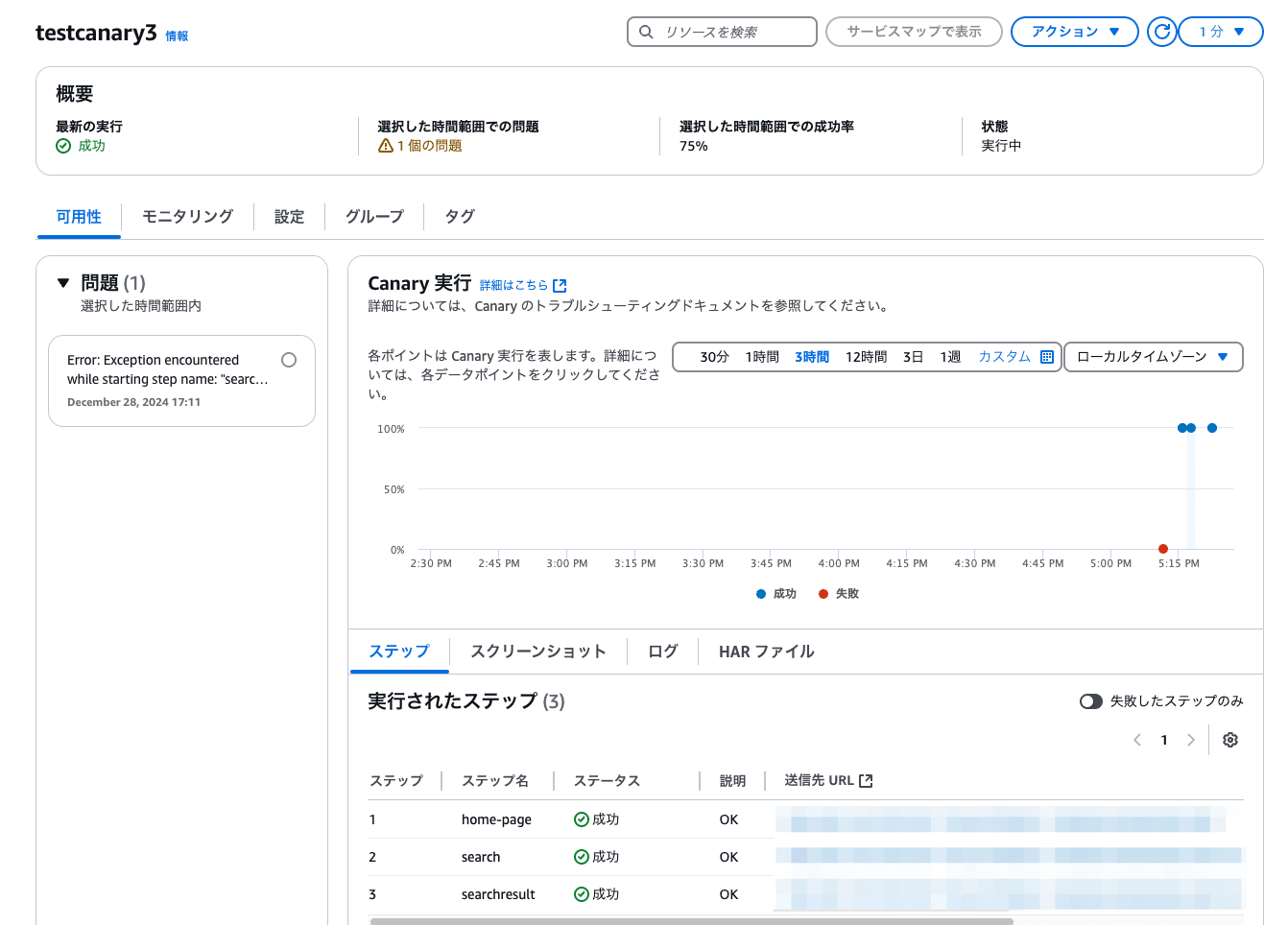Select the 1週 time range

(x=950, y=357)
